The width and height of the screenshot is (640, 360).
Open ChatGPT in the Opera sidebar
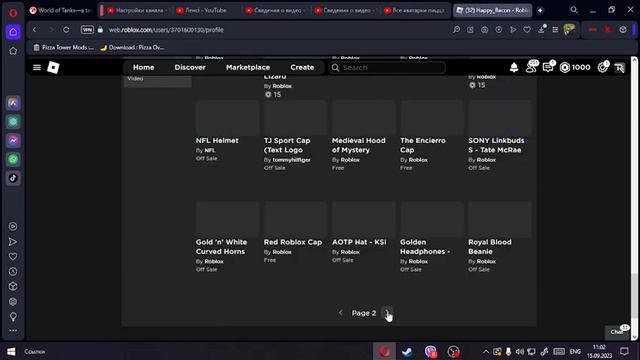pos(13,122)
